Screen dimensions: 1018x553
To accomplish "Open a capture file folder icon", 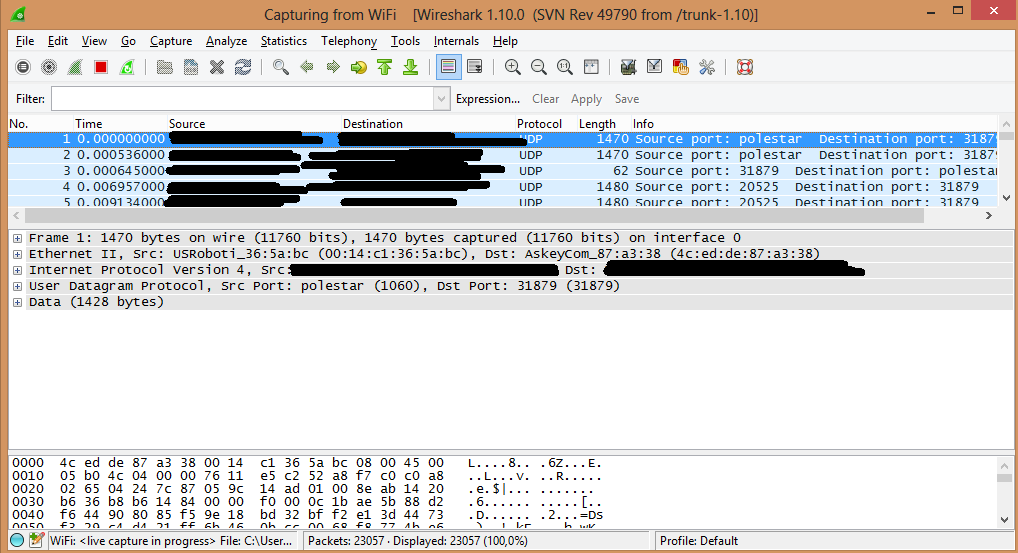I will click(164, 67).
